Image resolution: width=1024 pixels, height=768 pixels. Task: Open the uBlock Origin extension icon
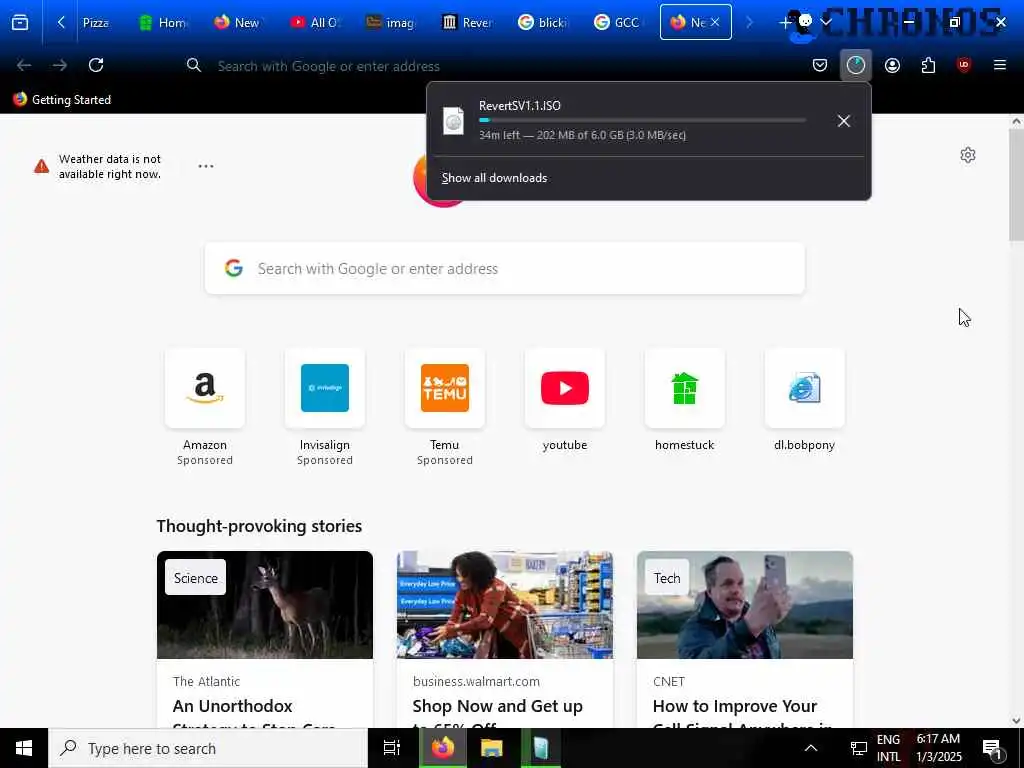pyautogui.click(x=964, y=65)
